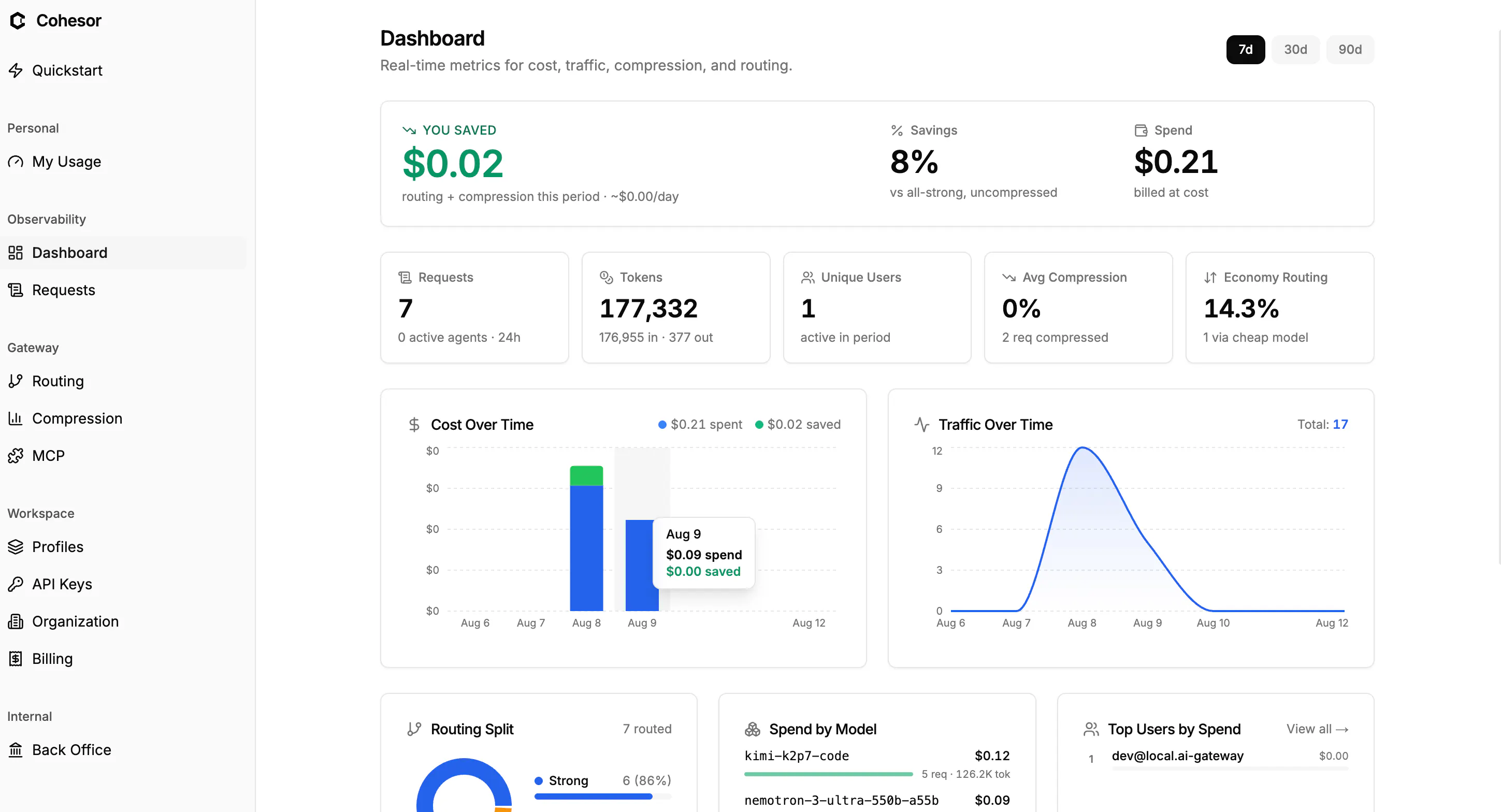
Task: Open the Routing gateway page
Action: (x=123, y=381)
